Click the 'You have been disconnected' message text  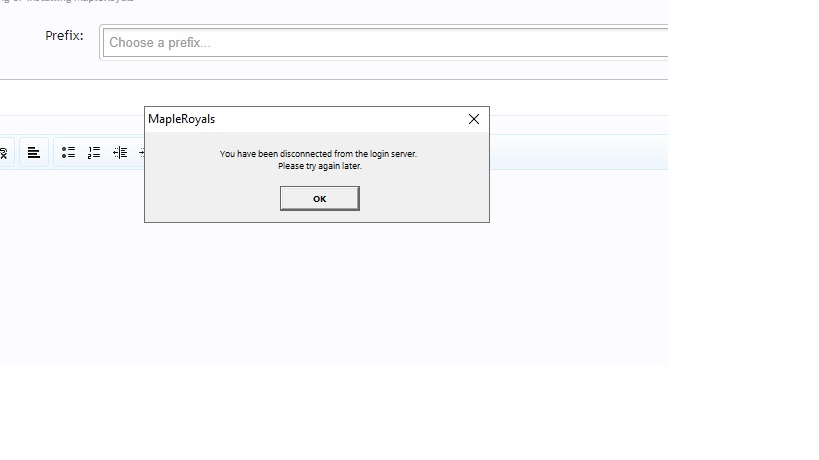click(x=318, y=154)
